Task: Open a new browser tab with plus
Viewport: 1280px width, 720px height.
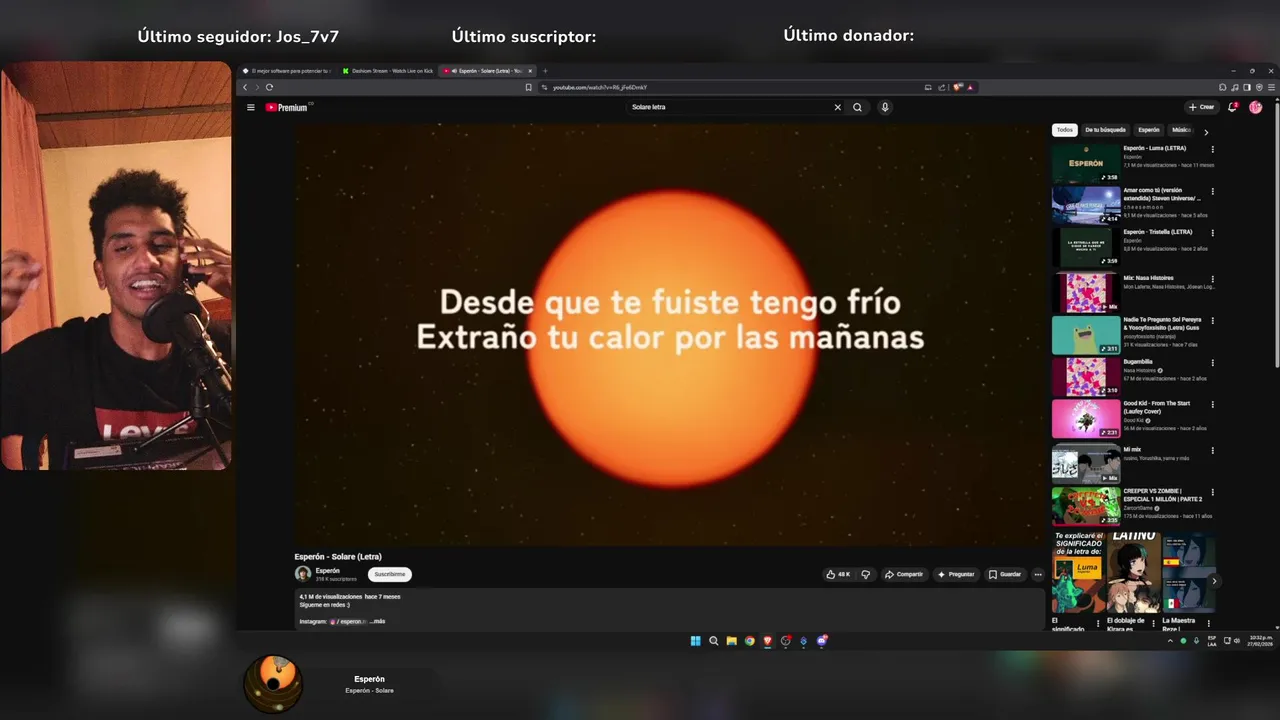Action: coord(545,71)
